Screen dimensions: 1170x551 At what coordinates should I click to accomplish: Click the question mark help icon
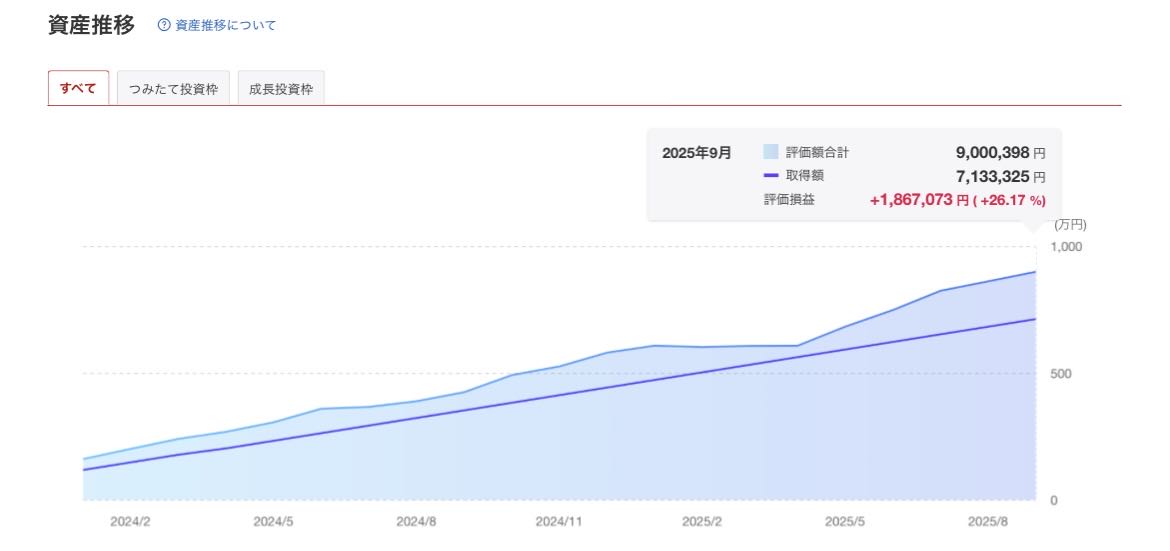pos(164,25)
